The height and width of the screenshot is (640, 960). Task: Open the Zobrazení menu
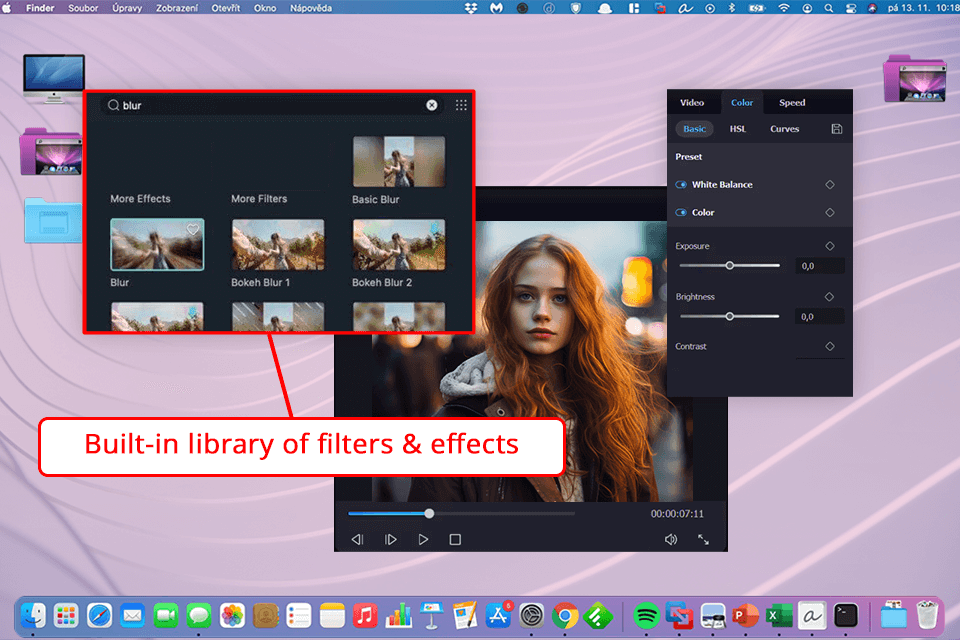coord(176,8)
